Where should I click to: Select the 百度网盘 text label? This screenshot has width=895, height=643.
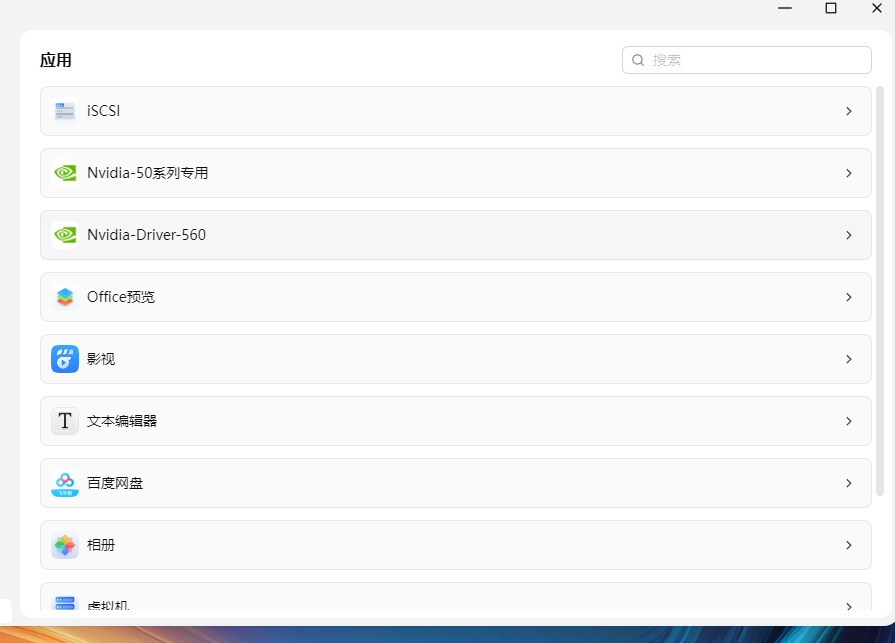click(x=115, y=483)
